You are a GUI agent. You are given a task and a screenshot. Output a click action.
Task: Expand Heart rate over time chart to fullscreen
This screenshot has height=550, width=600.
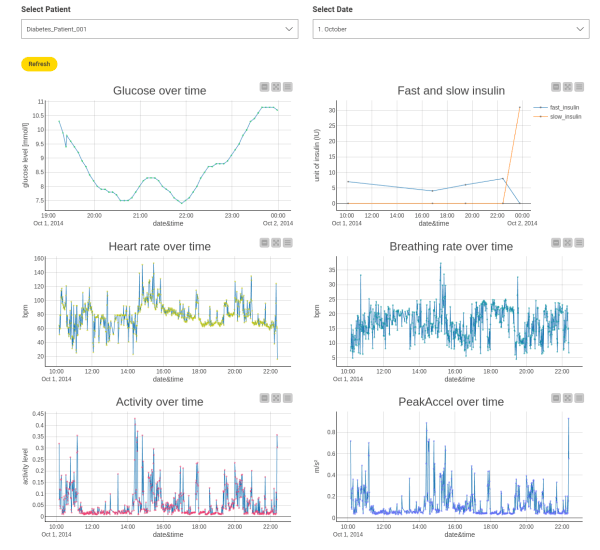pos(276,243)
